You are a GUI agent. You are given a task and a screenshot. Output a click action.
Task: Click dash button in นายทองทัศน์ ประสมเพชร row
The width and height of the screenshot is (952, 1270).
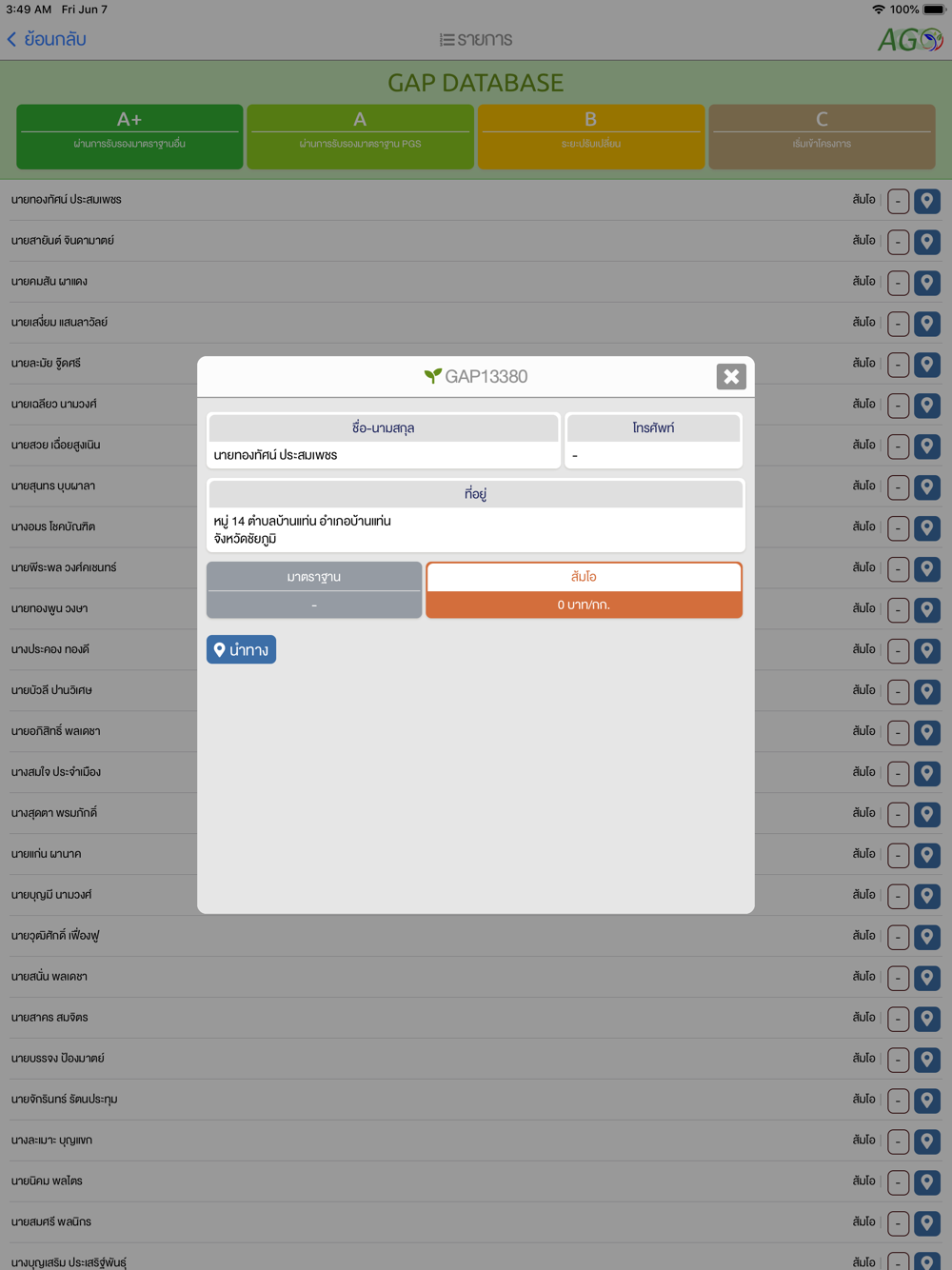898,201
